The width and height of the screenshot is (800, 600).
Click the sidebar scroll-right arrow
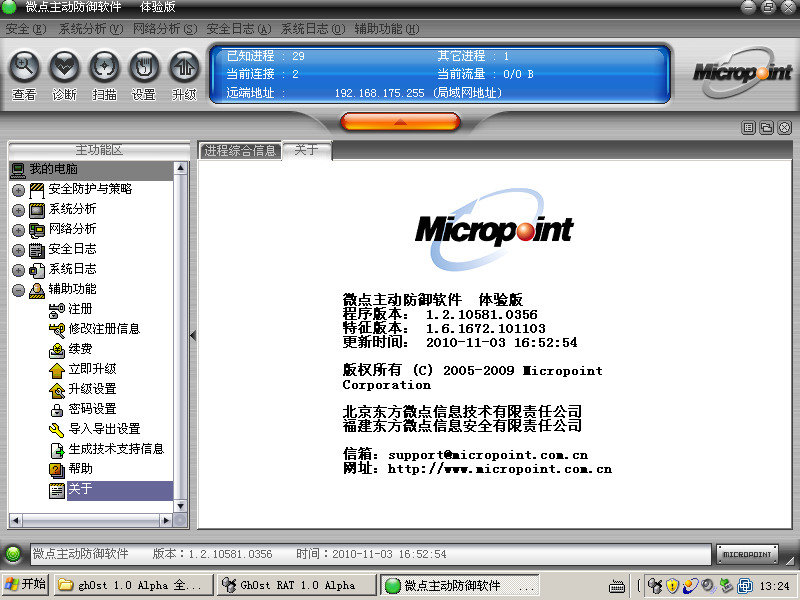pos(165,520)
